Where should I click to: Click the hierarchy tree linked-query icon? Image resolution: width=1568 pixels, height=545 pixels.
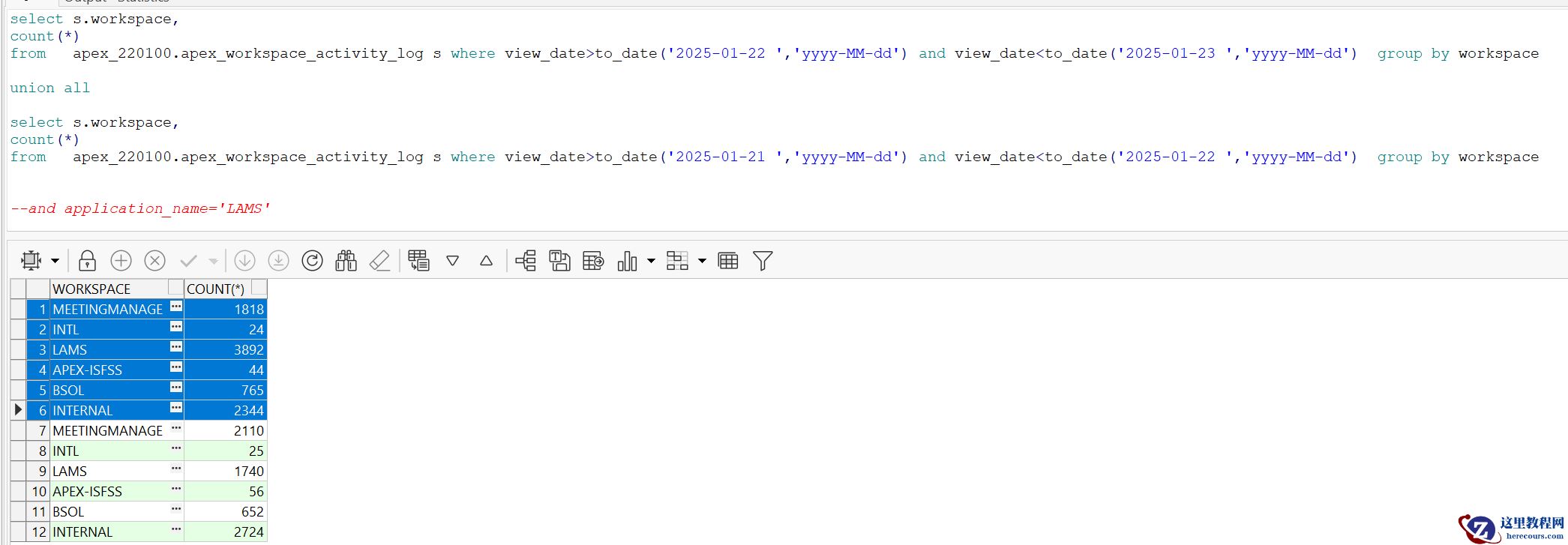[x=526, y=261]
